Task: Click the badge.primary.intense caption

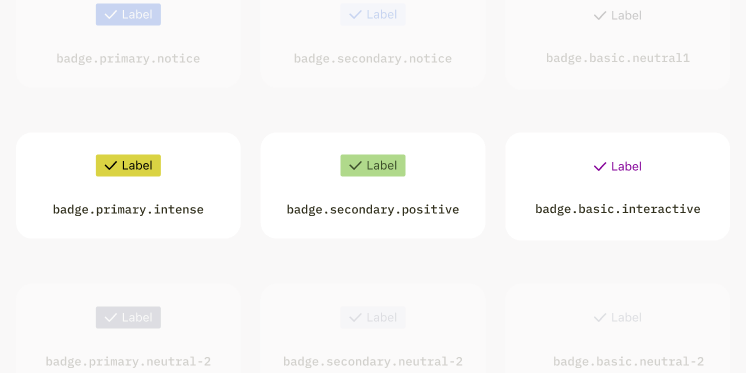Action: tap(128, 210)
